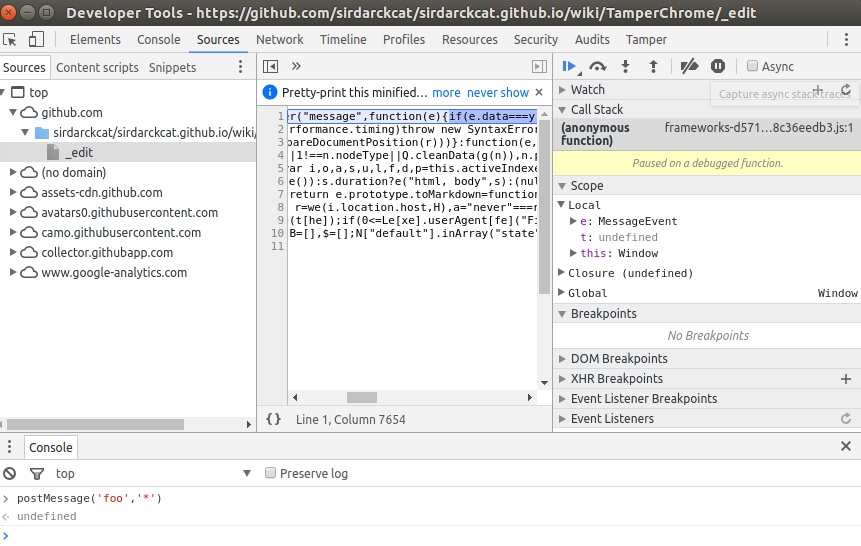Toggle the device mode icon
The height and width of the screenshot is (546, 861).
point(36,40)
